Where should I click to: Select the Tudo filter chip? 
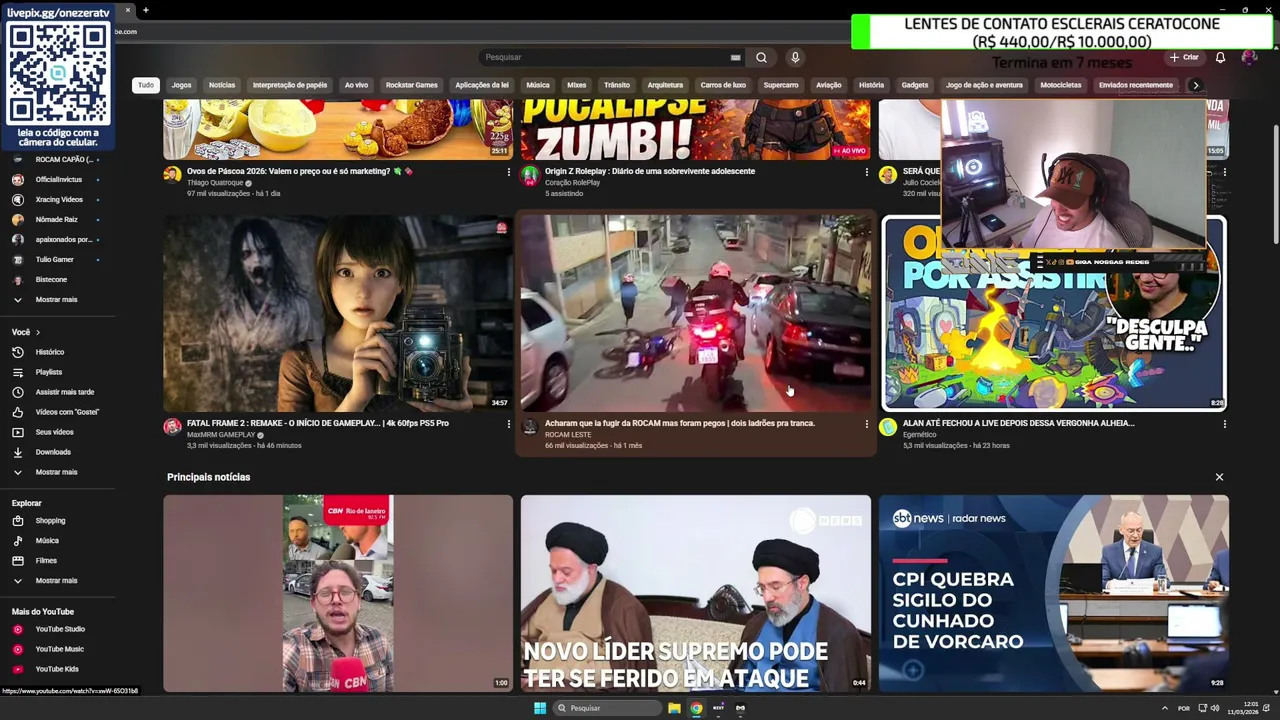coord(146,85)
